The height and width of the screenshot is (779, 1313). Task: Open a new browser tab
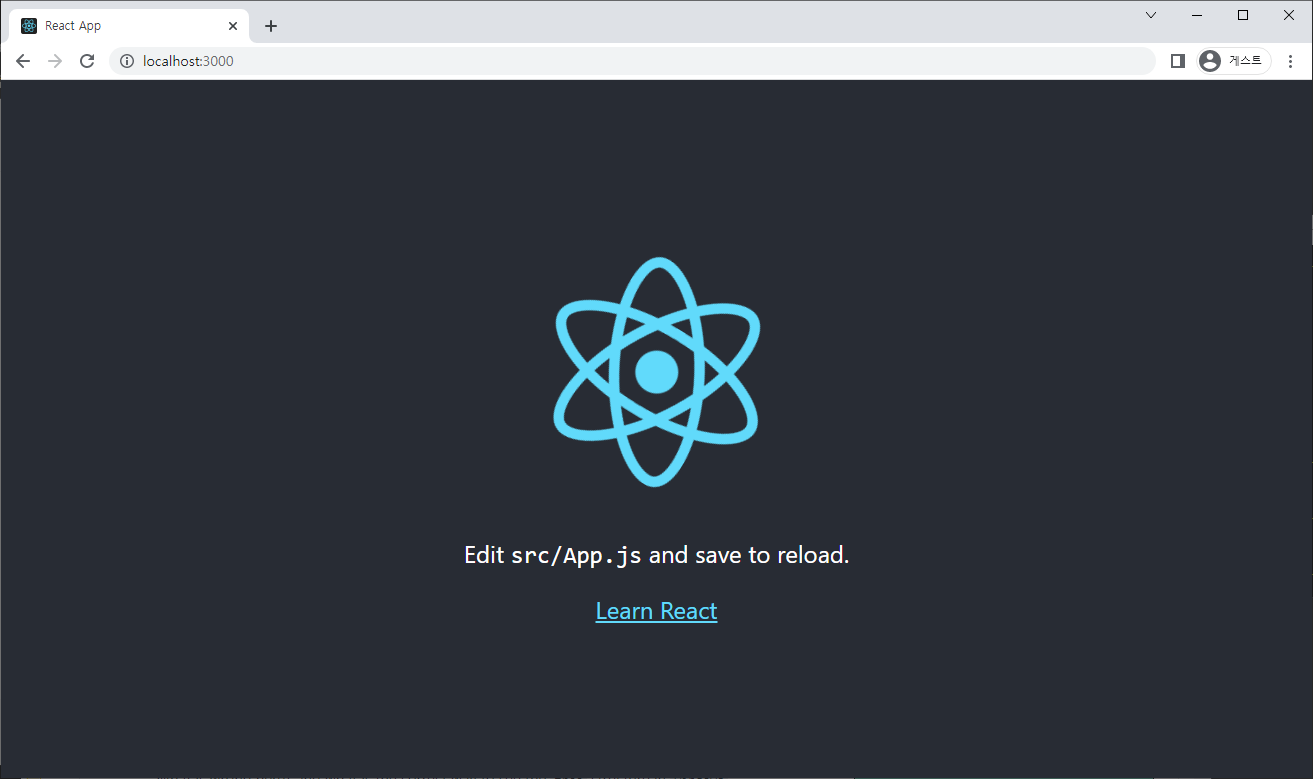pyautogui.click(x=270, y=25)
